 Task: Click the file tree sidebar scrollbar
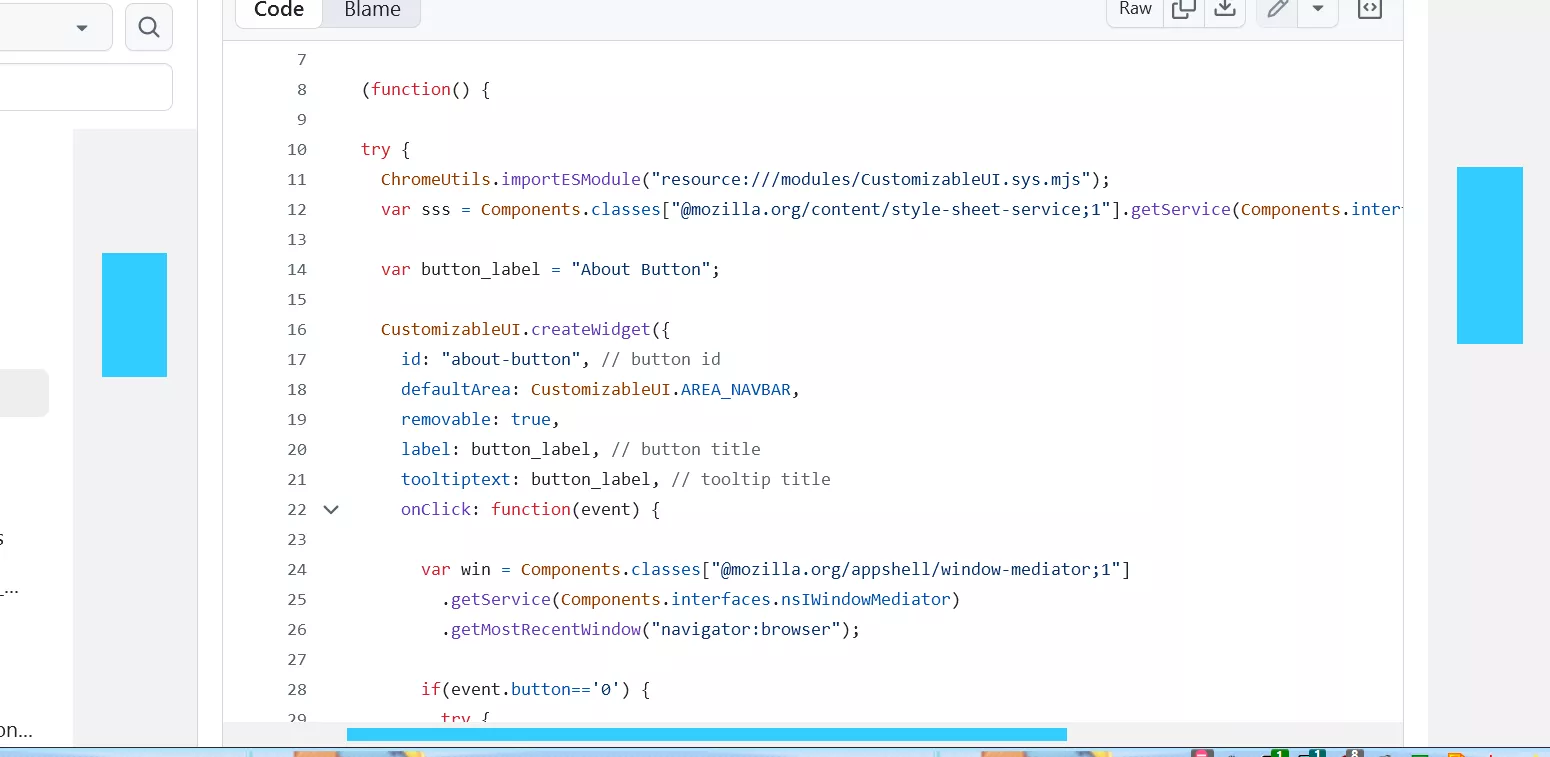click(x=134, y=315)
